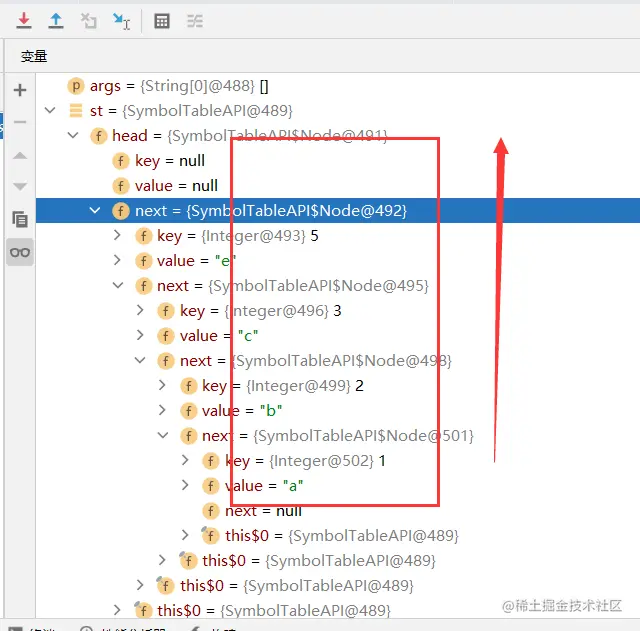
Task: Click the field icon beside next = null
Action: pyautogui.click(x=211, y=511)
